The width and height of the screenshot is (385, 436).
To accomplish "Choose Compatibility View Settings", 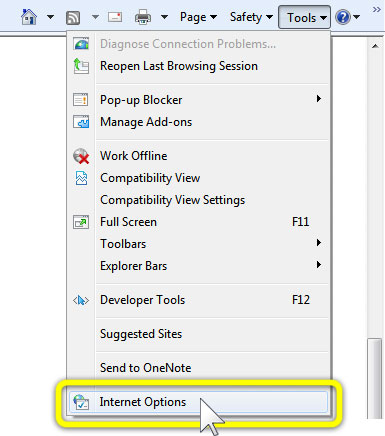I will tap(173, 200).
